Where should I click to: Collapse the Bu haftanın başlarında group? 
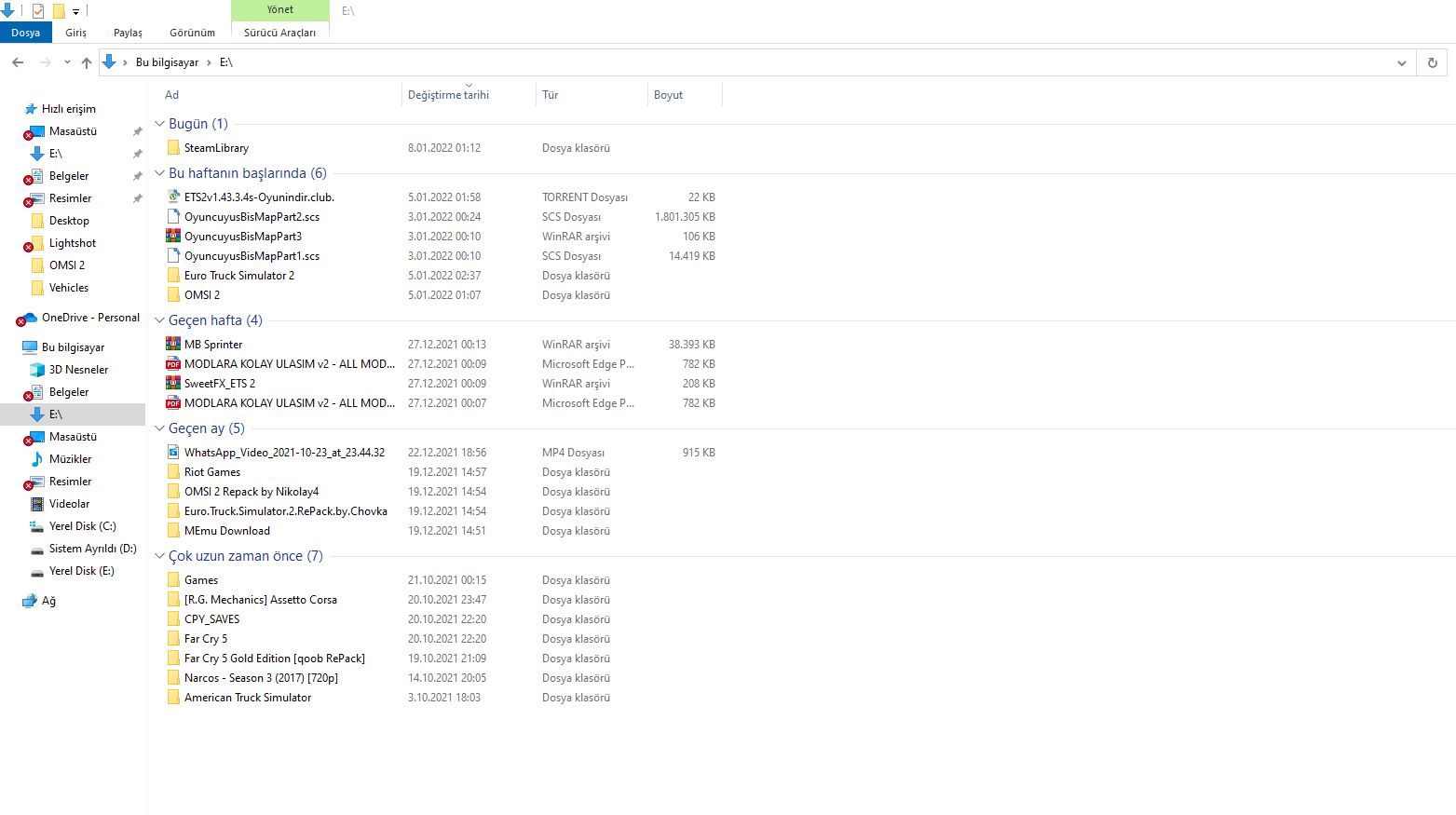tap(159, 173)
